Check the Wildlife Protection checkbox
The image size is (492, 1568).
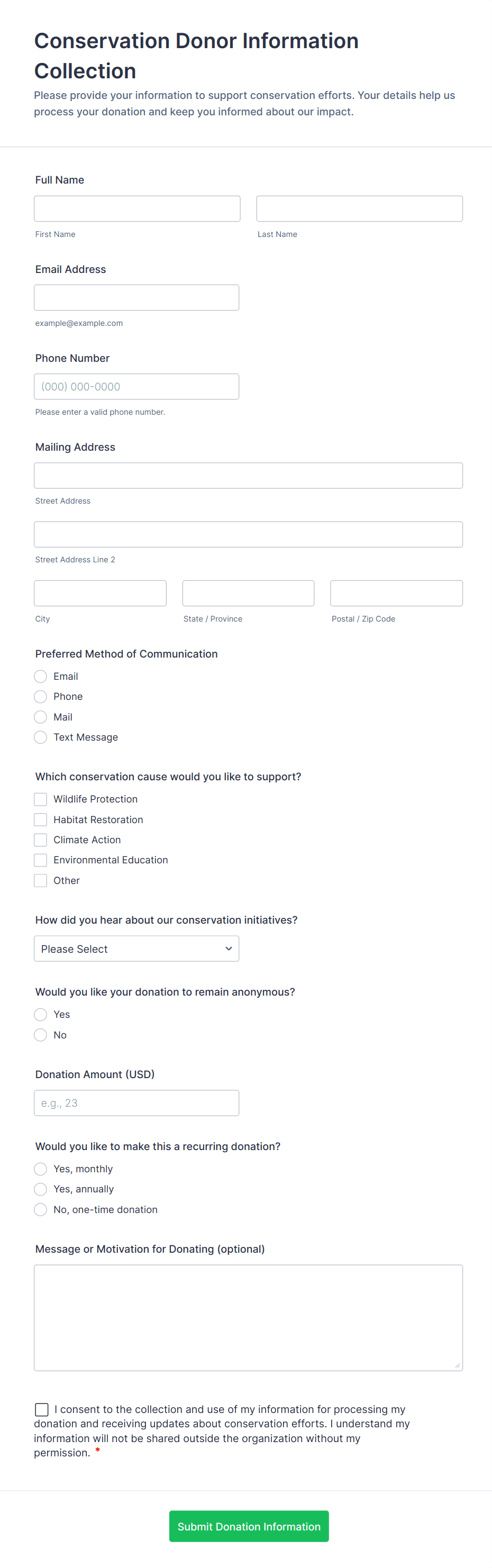tap(41, 799)
